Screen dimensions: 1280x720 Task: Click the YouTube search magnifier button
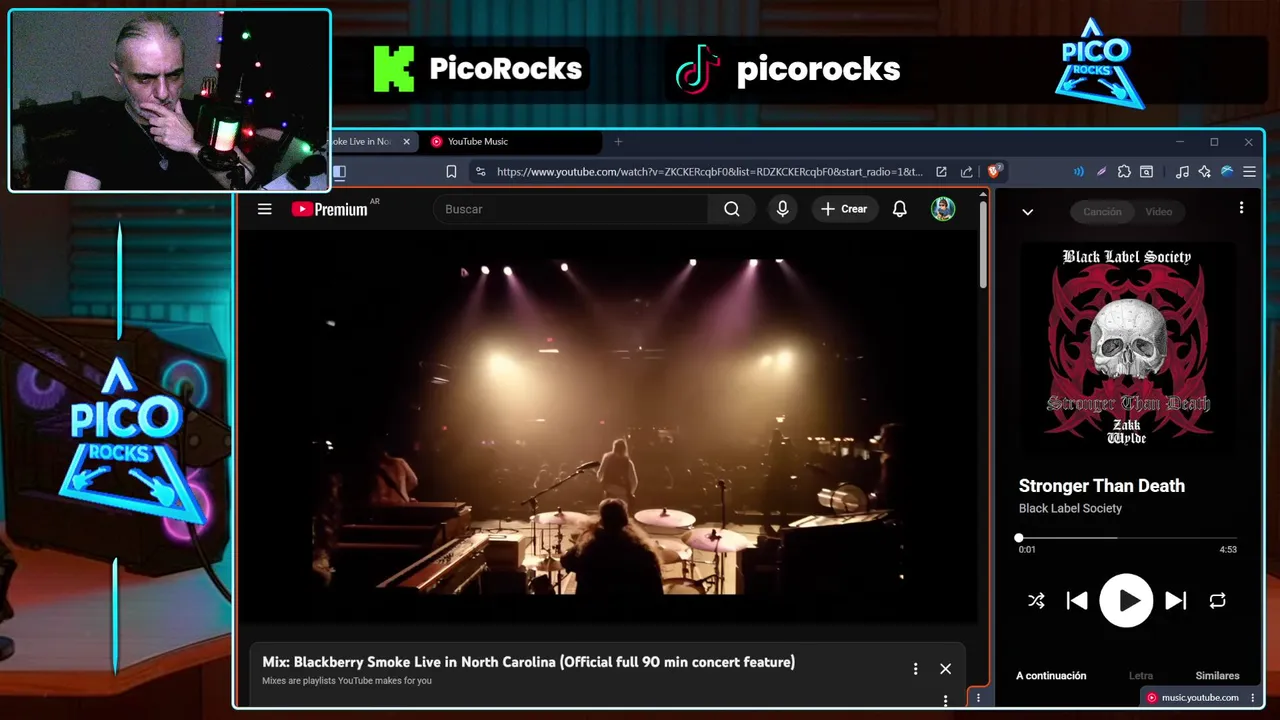point(732,209)
